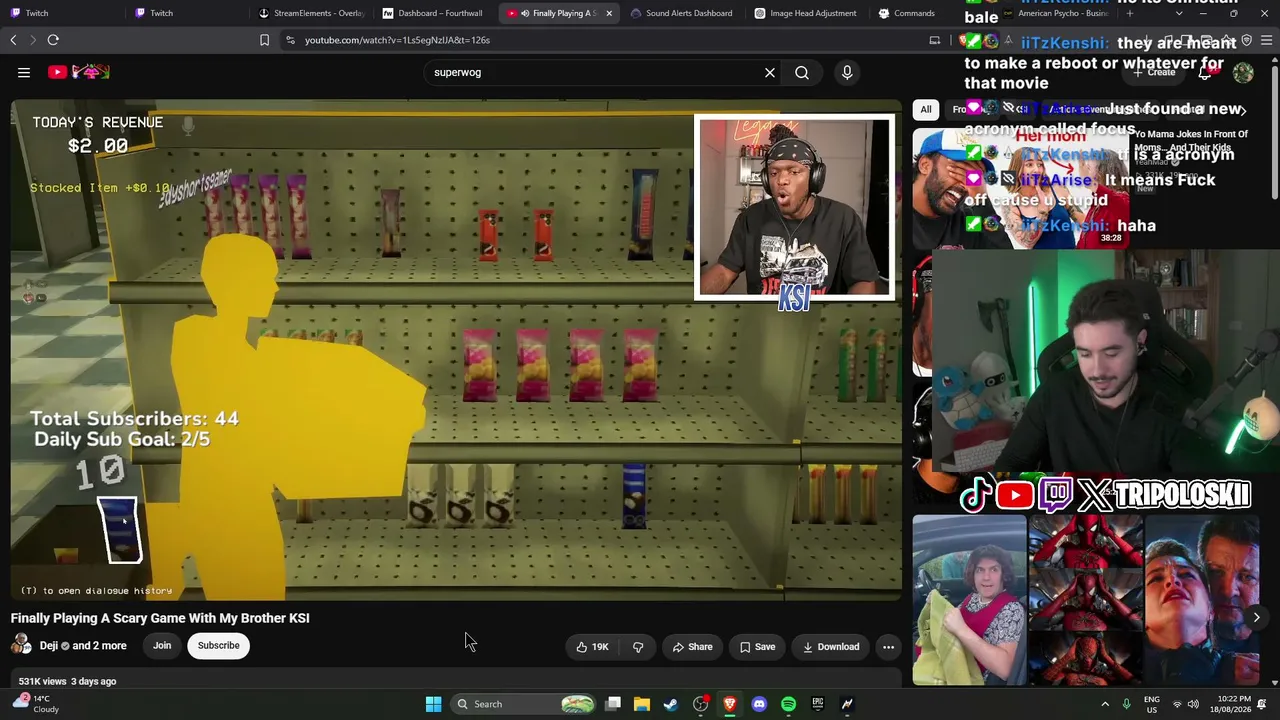Show next filter chips with the arrow

1242,109
